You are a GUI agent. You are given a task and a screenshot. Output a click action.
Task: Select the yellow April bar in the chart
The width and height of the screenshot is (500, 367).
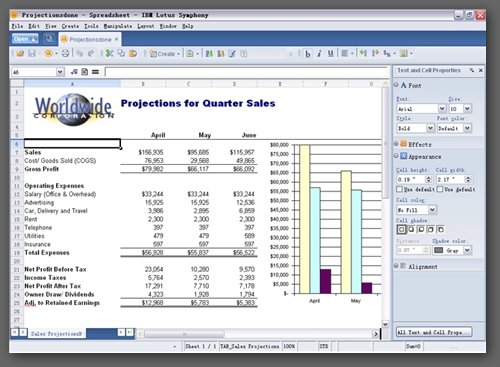(x=305, y=219)
